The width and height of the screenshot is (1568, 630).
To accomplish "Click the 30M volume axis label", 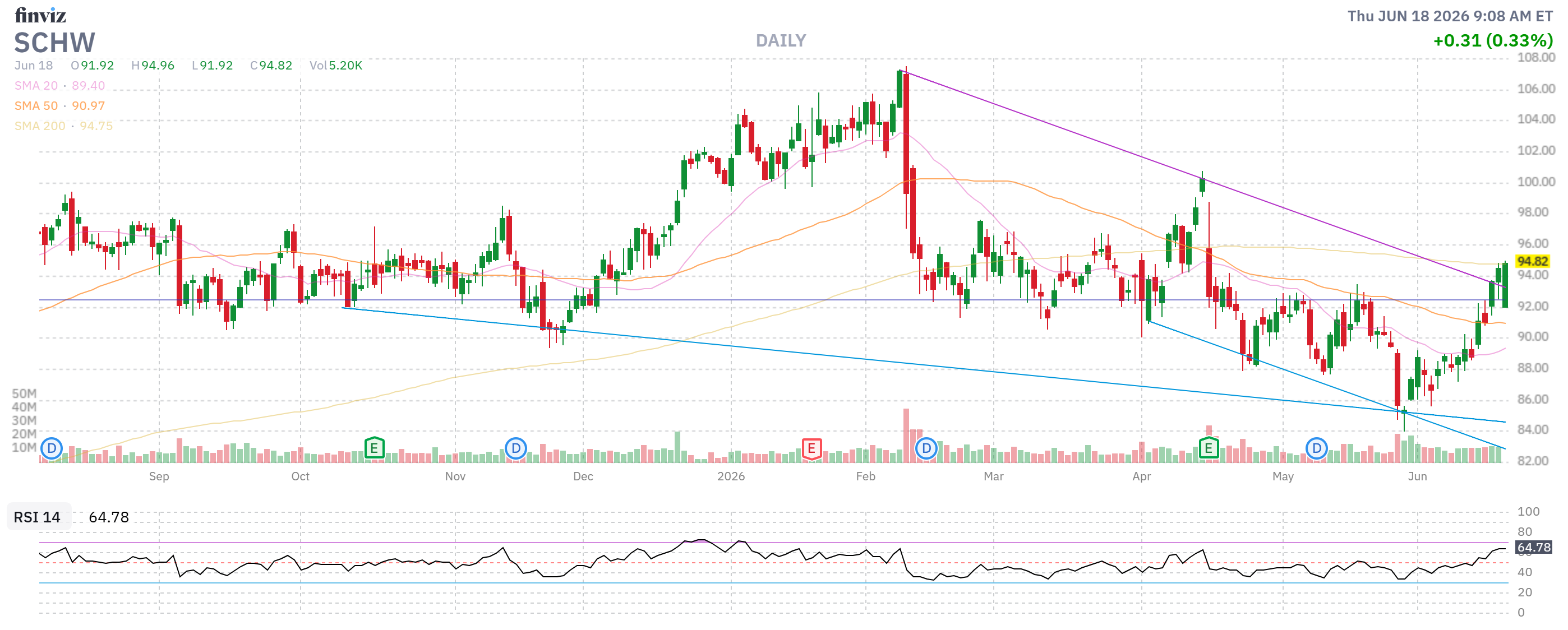I will (x=24, y=420).
